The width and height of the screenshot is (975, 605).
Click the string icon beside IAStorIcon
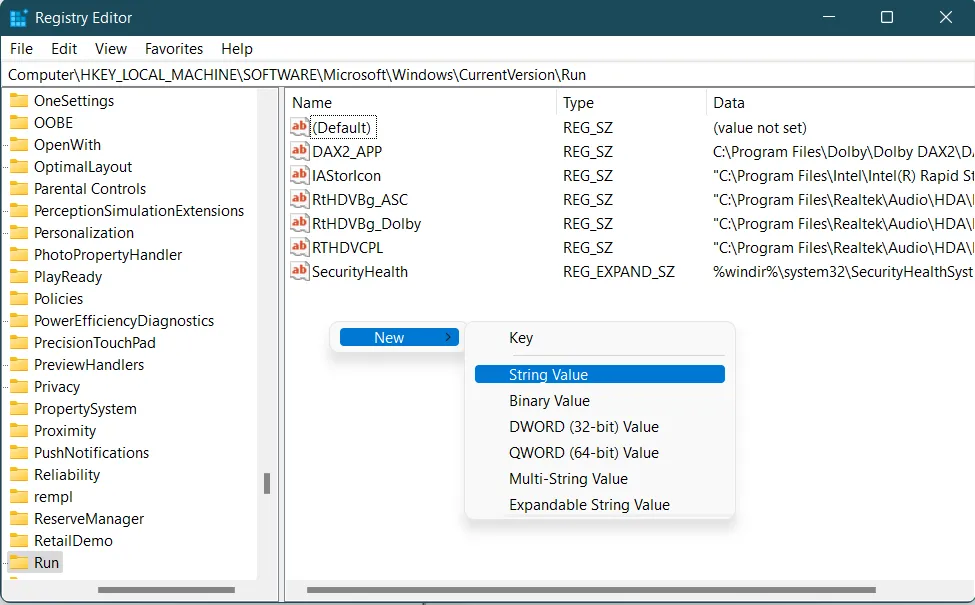[299, 175]
